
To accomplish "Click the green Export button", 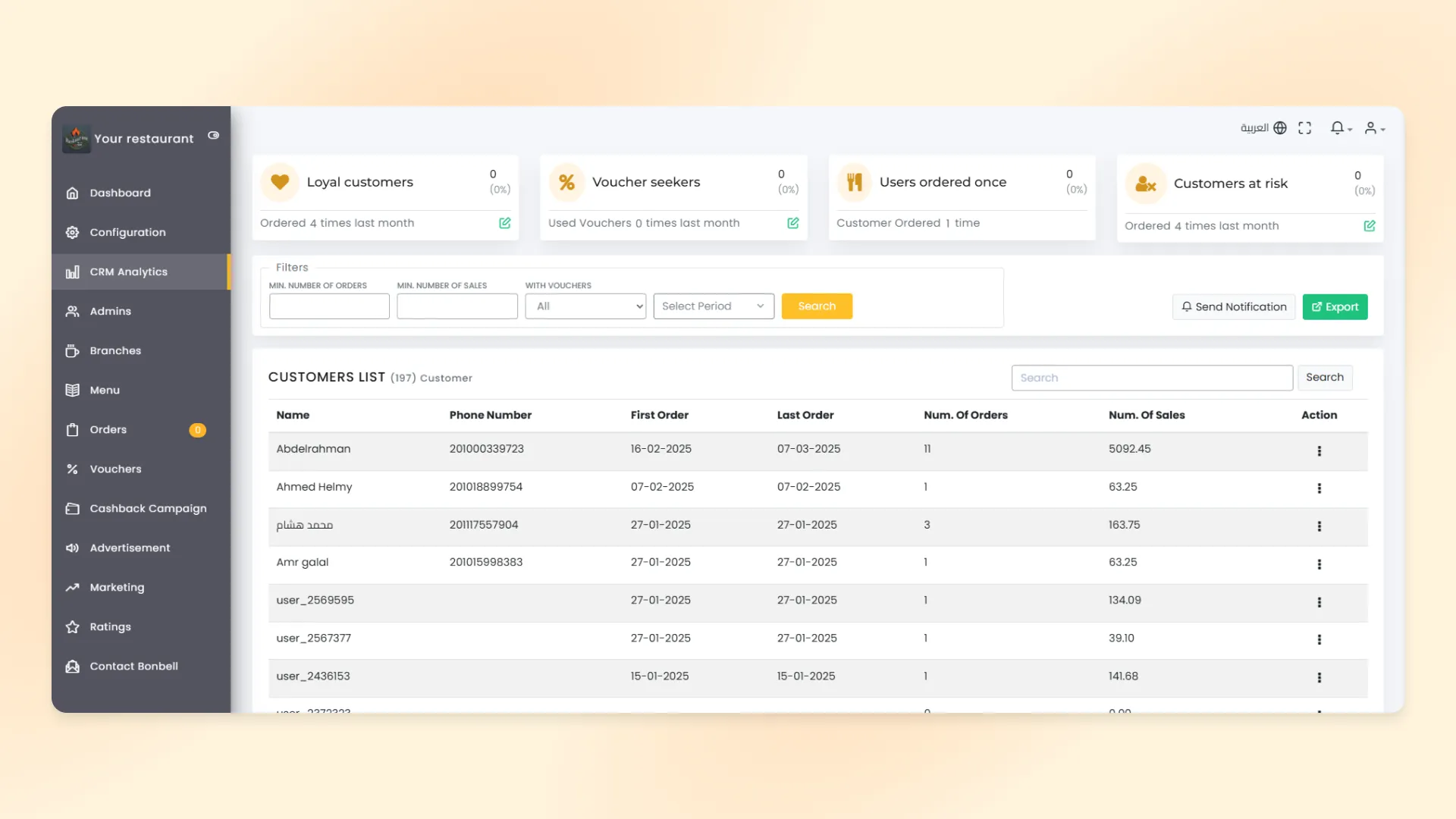I will 1335,307.
